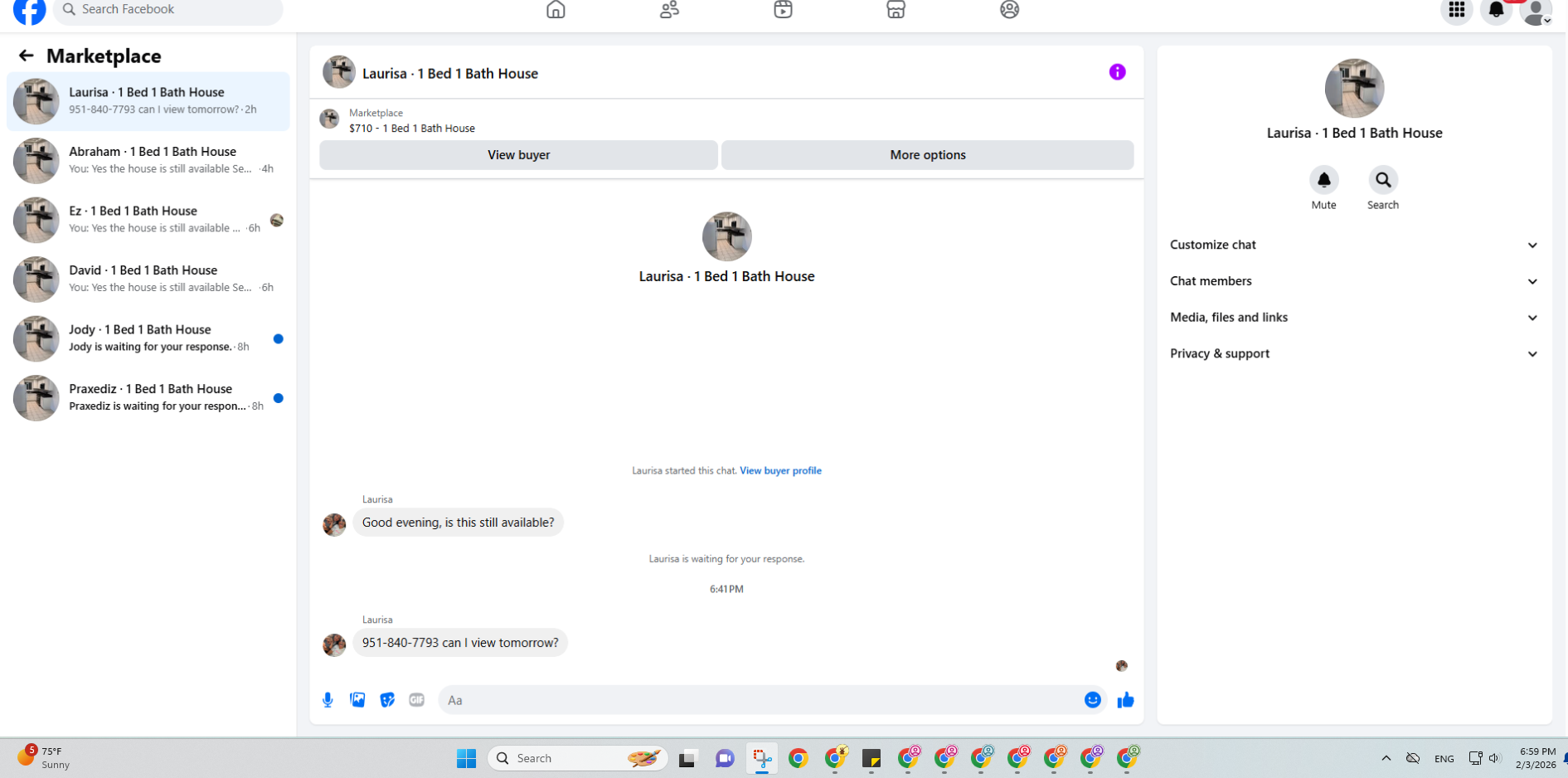Screen dimensions: 1568x778
Task: Open the Snipping Tool taskbar icon
Action: (x=762, y=758)
